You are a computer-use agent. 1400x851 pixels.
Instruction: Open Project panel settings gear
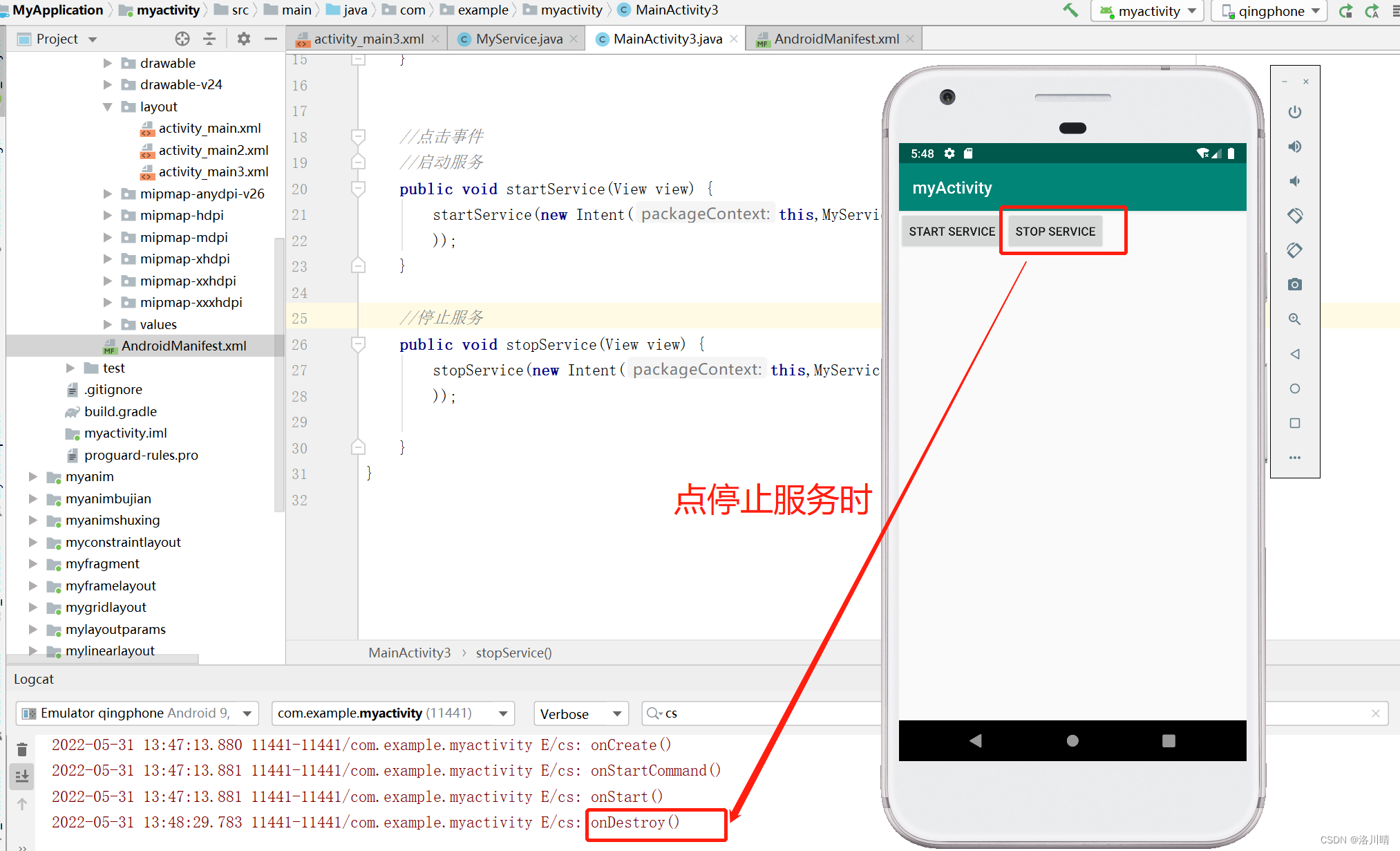[x=243, y=38]
